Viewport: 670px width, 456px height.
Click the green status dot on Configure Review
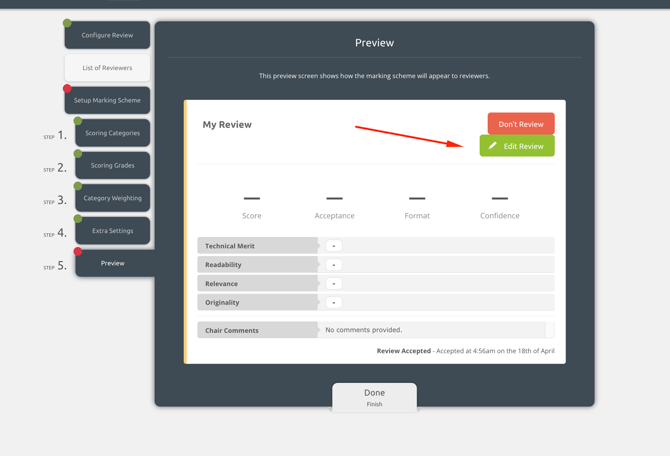click(67, 23)
